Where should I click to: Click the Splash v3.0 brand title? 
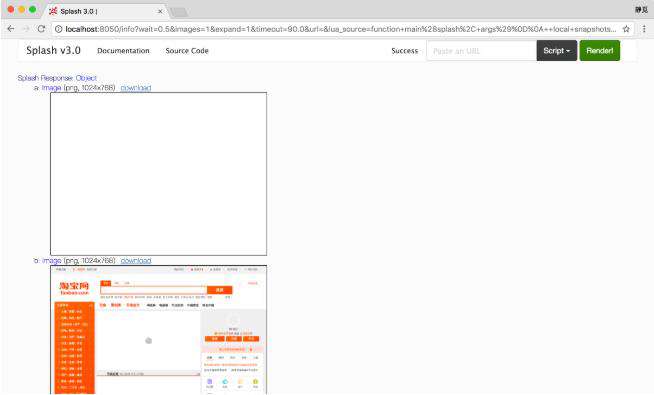(53, 50)
